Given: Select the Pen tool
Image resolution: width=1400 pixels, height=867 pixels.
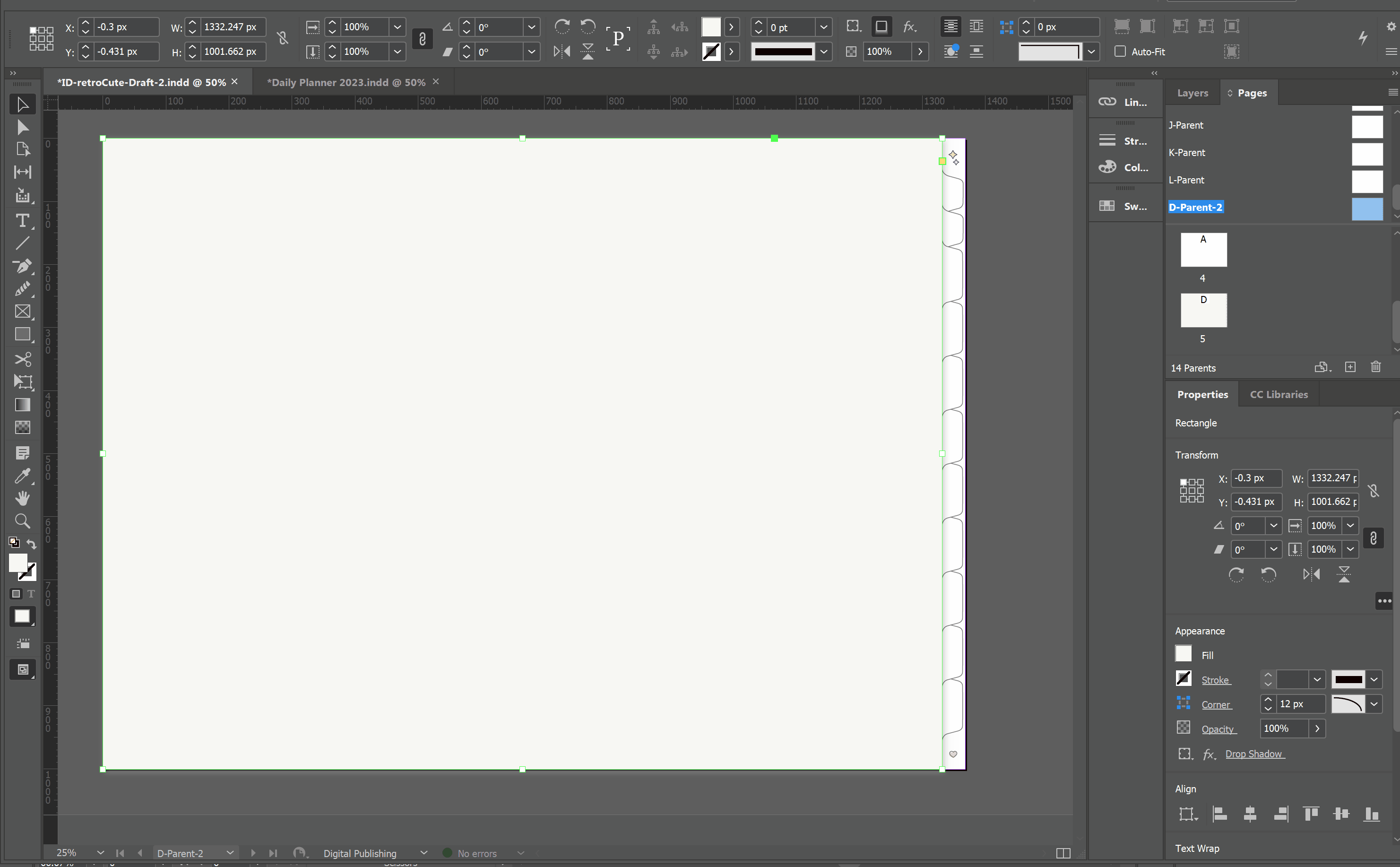Looking at the screenshot, I should point(22,266).
